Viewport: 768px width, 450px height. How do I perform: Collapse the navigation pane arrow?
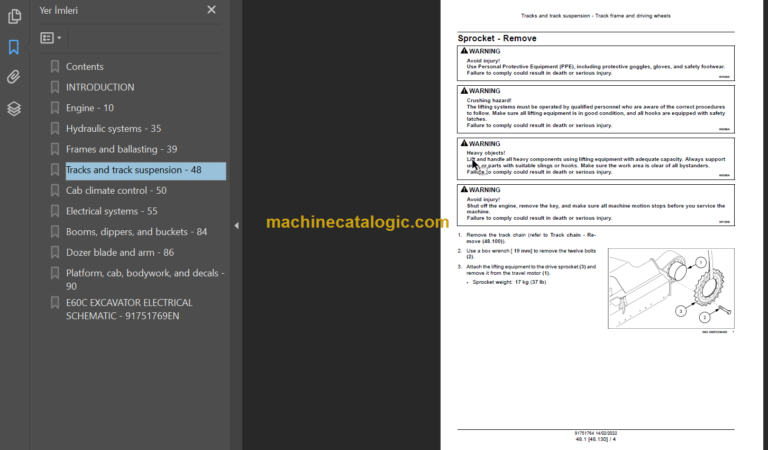coord(237,225)
